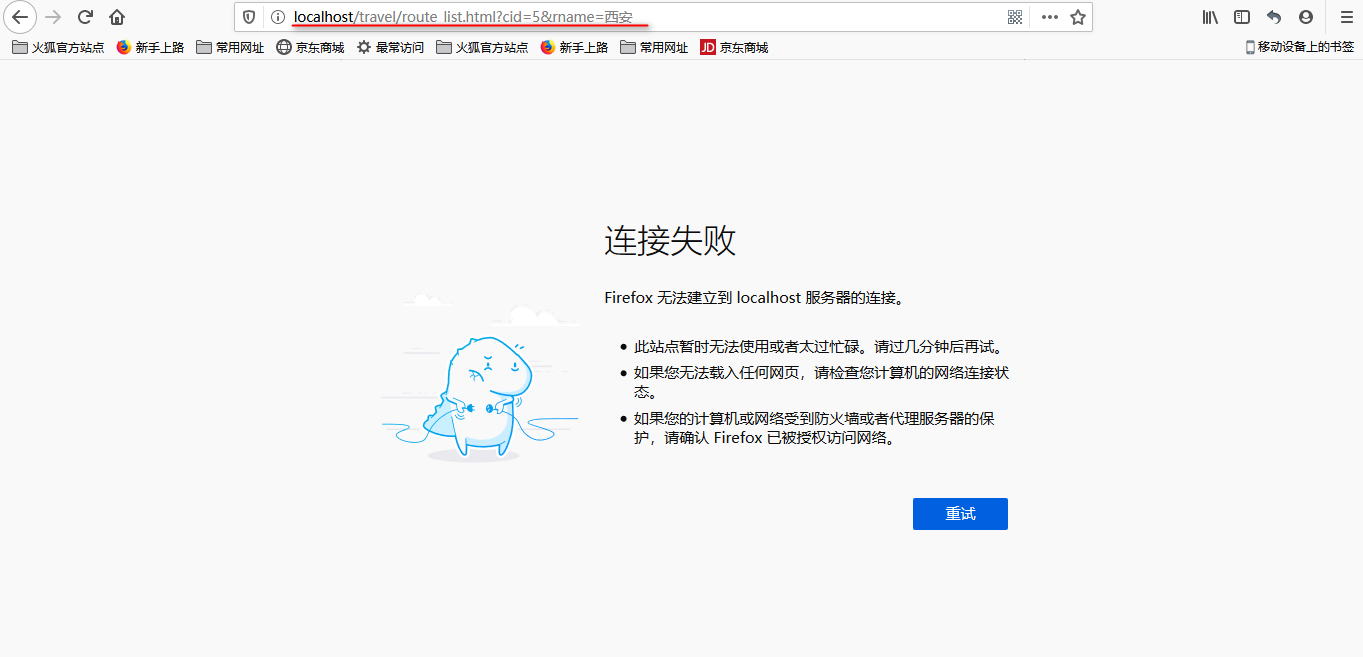Open second 火狐官方站点 bookmark folder
This screenshot has width=1363, height=657.
482,47
